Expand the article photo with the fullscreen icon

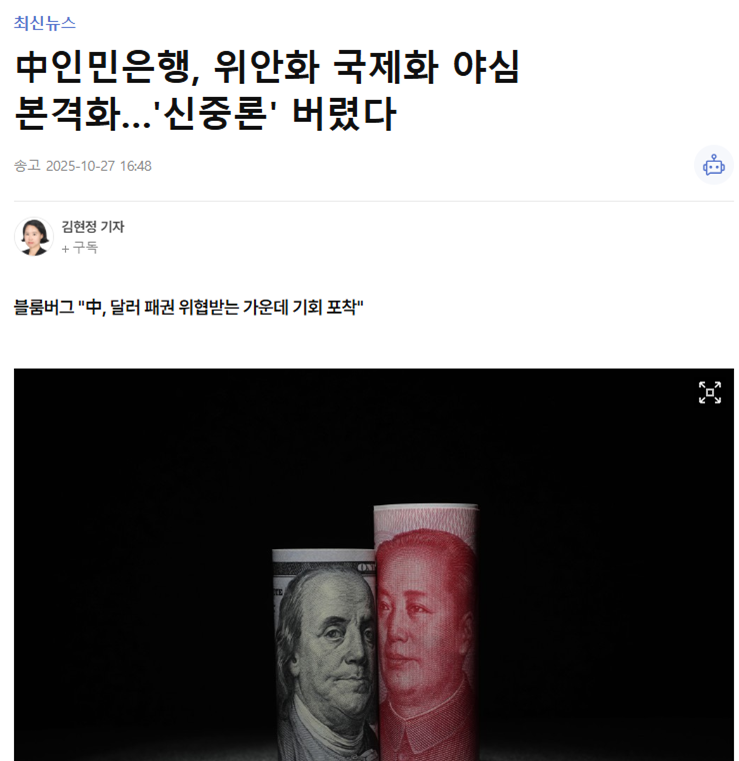(709, 393)
